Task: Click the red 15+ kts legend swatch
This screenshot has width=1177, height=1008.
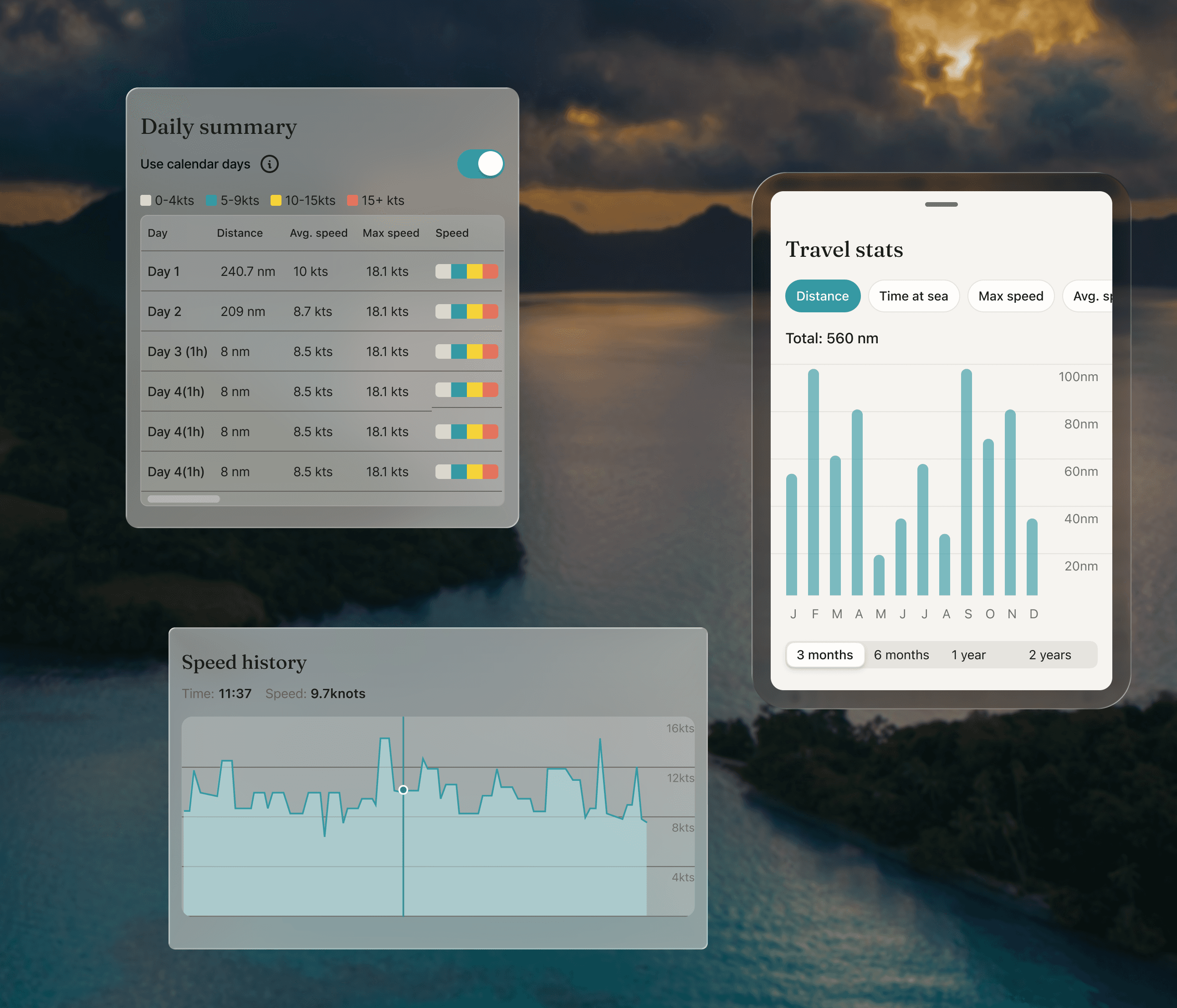Action: tap(352, 200)
